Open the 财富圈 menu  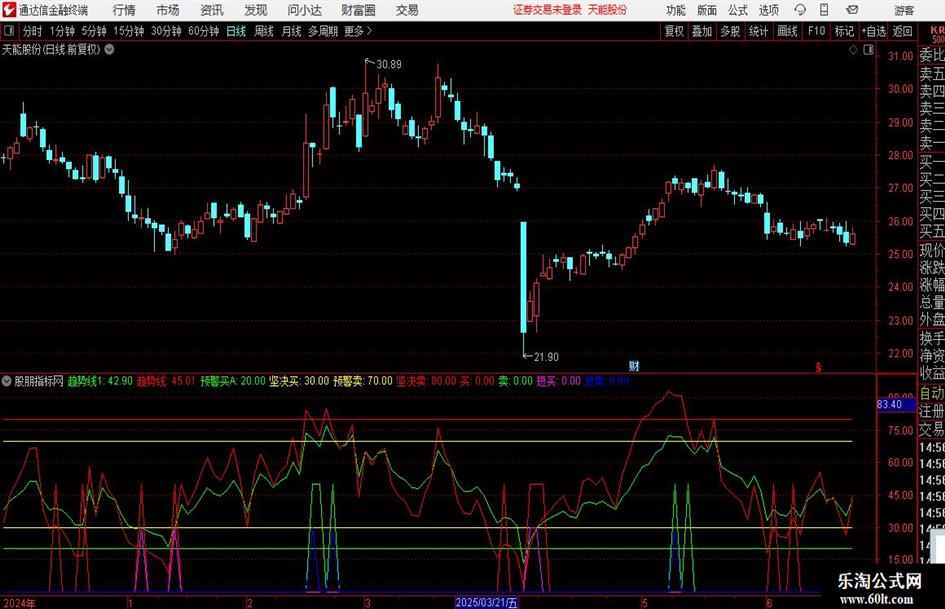[358, 10]
